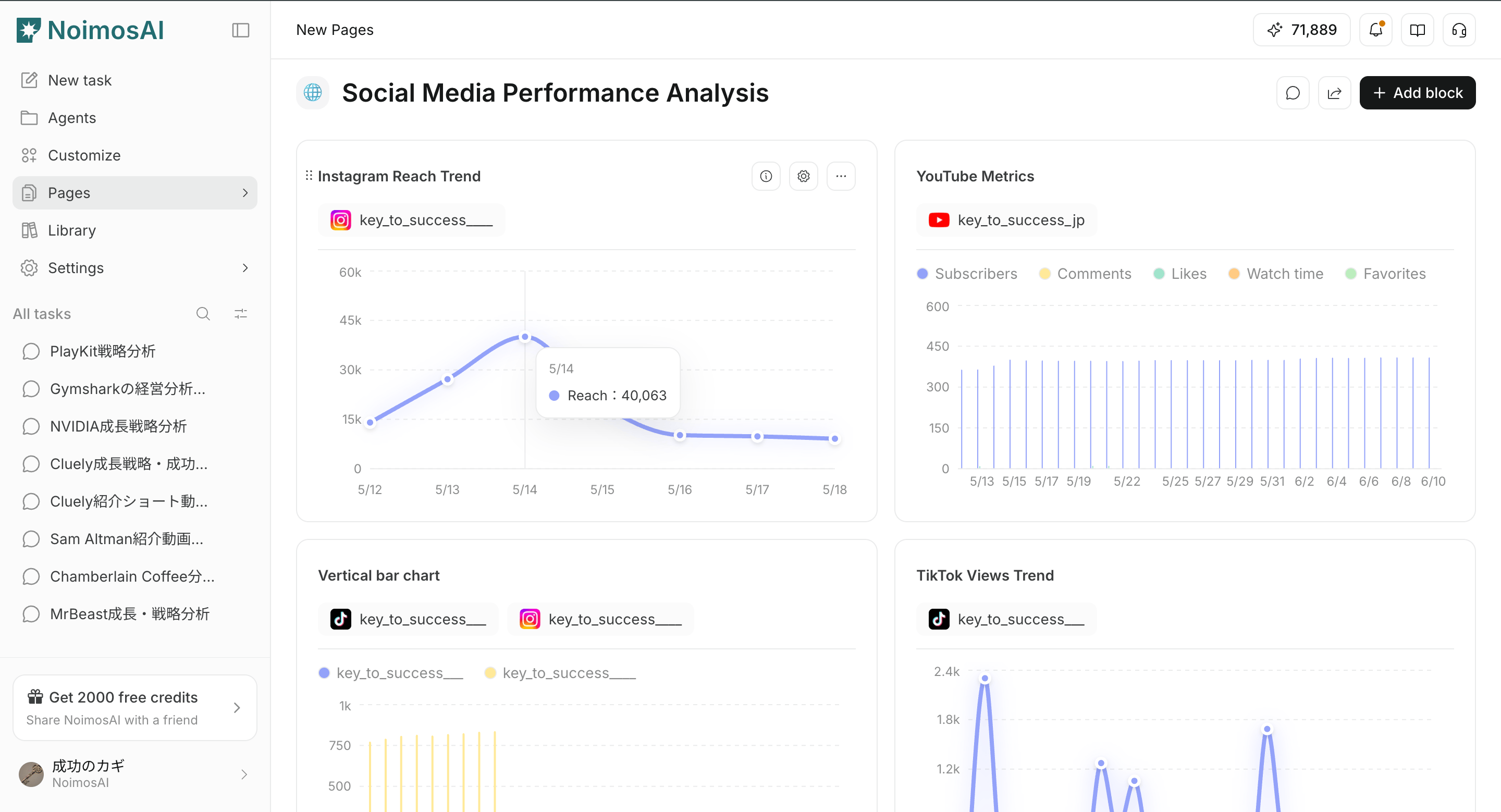Toggle the purple key_to_success__ legend series
This screenshot has height=812, width=1501.
coord(390,673)
